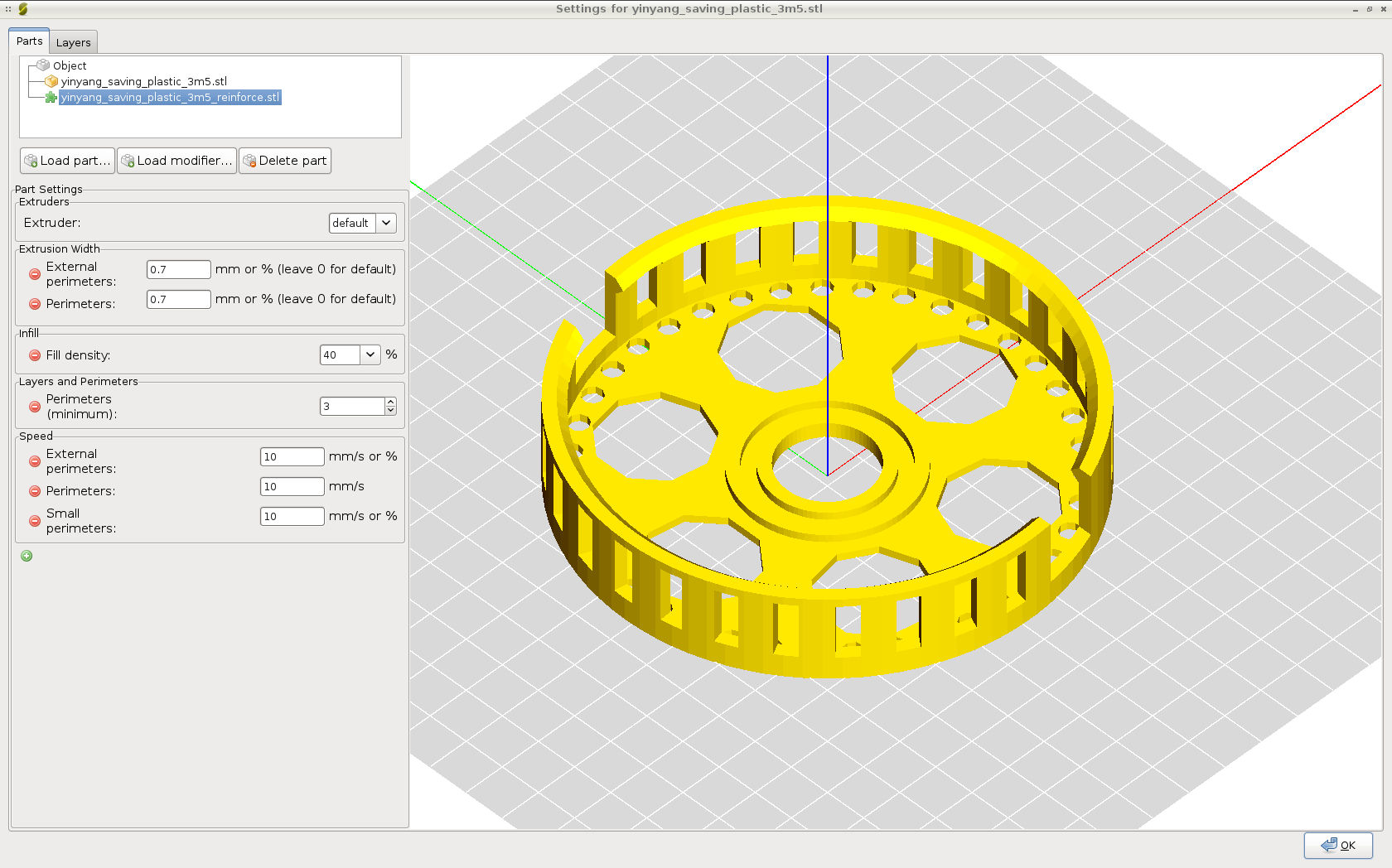Click the yellow part icon for yinyang_saving_plastic_3m5.stl
Screen dimensions: 1392x868
tap(51, 81)
